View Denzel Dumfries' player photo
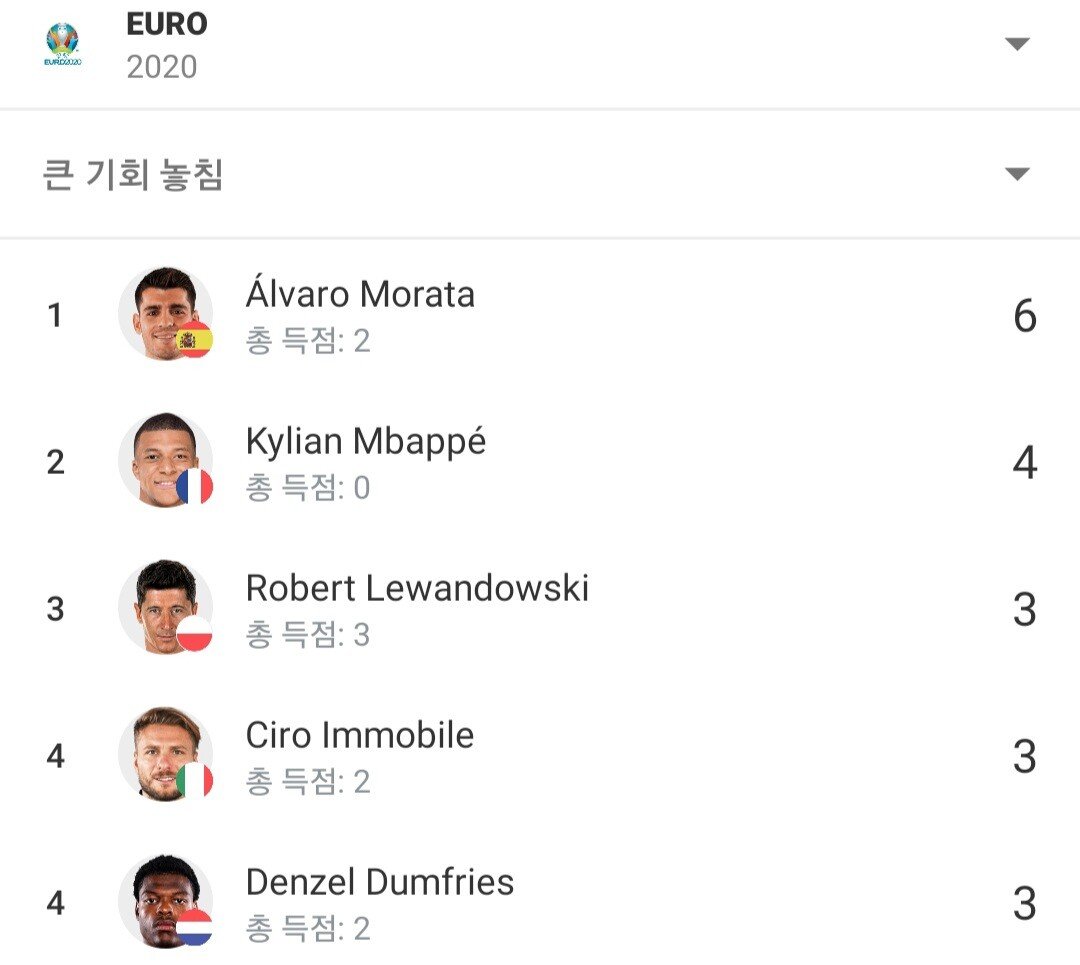 click(160, 898)
